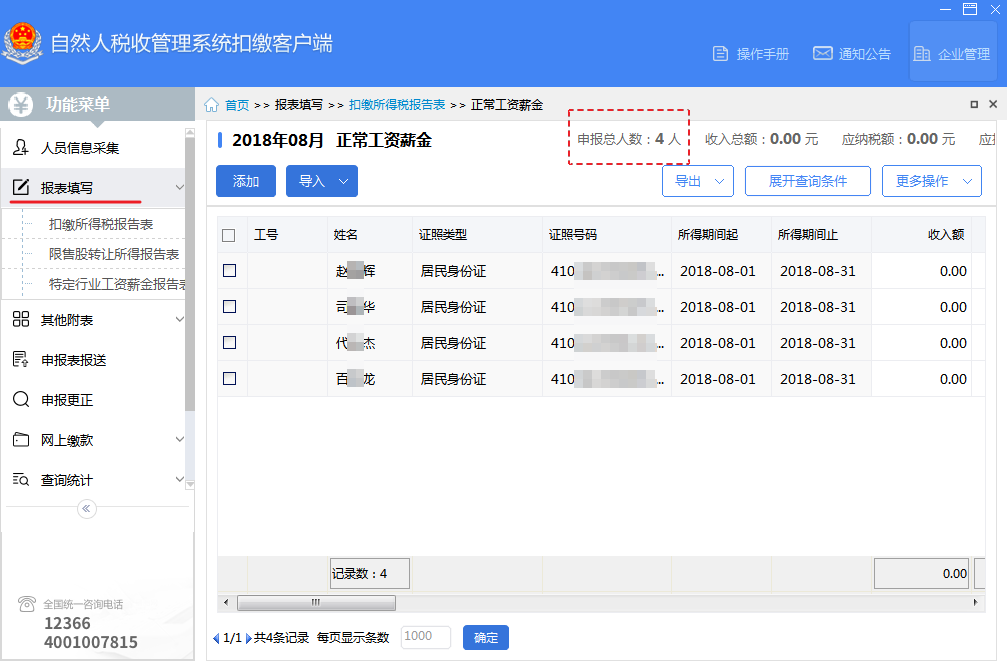Collapse the sidebar with double-chevron button
The image size is (1007, 661).
(87, 509)
